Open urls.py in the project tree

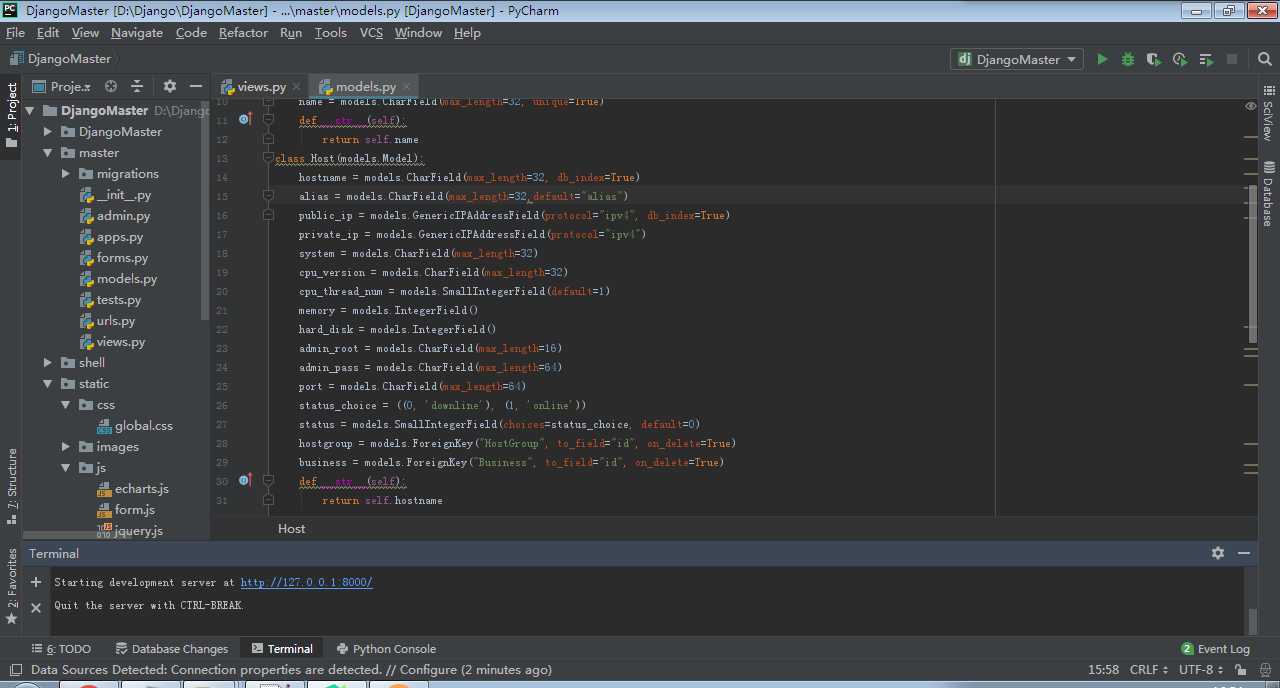tap(108, 321)
